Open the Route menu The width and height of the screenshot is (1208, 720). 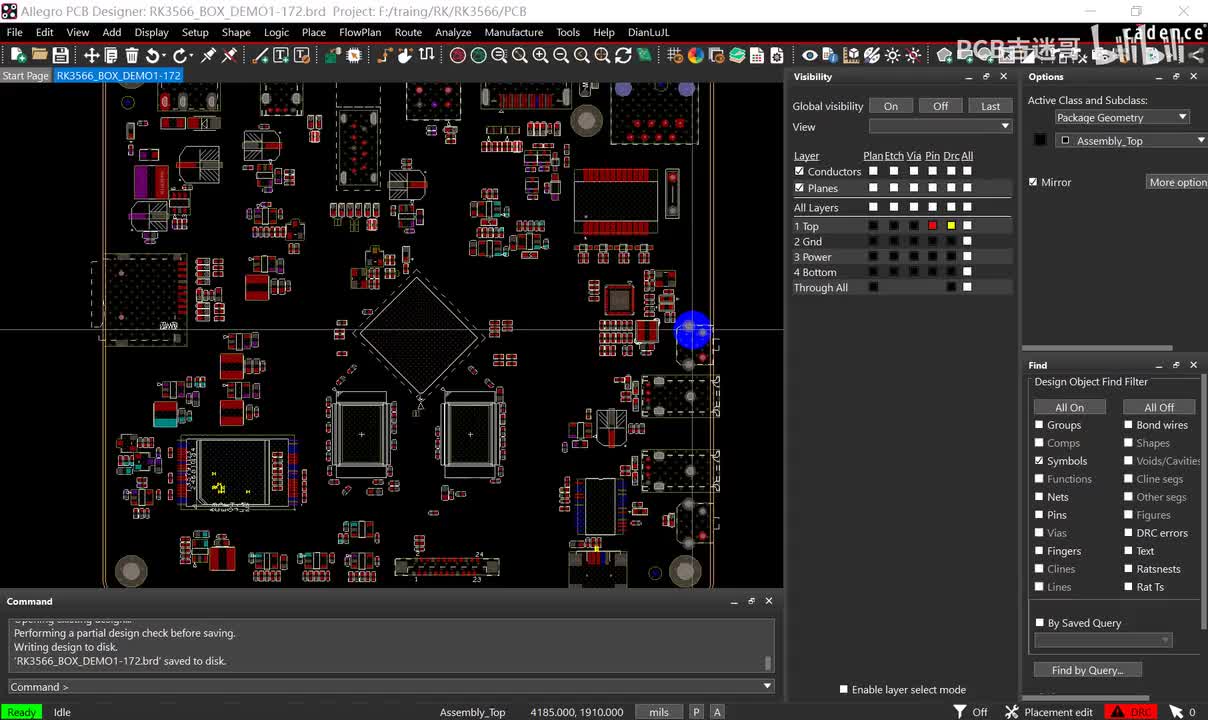[408, 32]
